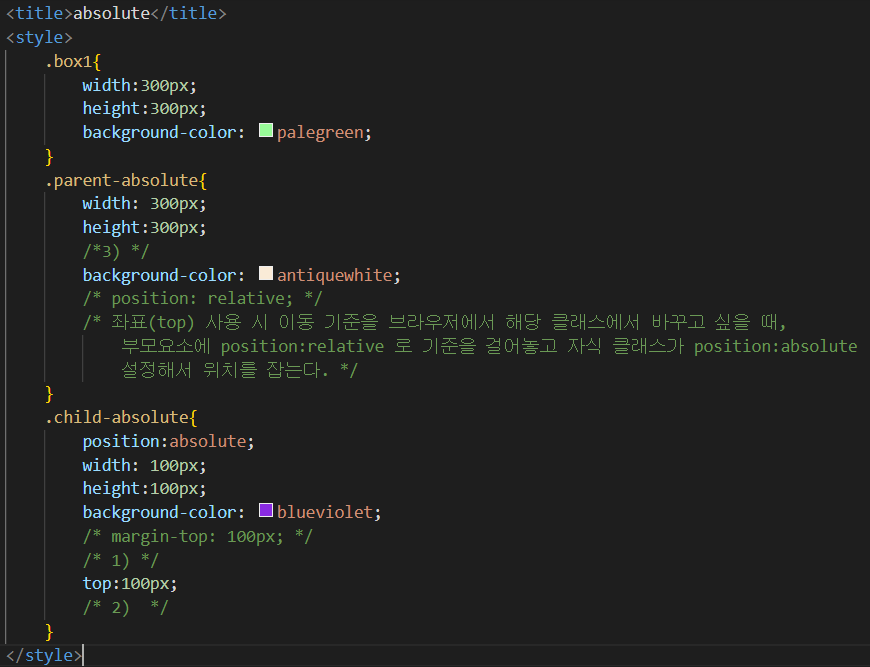The width and height of the screenshot is (870, 667).
Task: Click the position:absolute declaration
Action: point(169,442)
